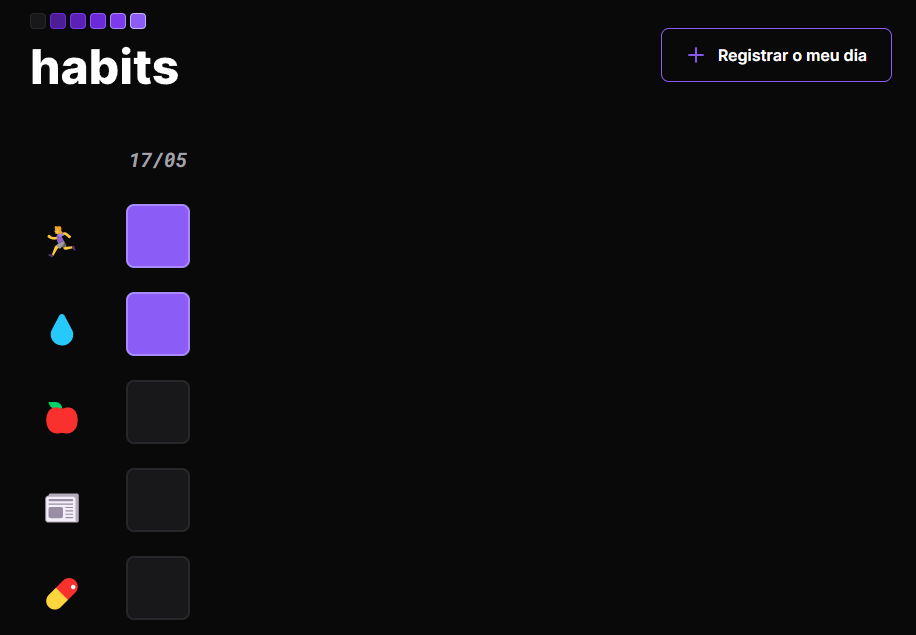
Task: Click the lightest purple last logo square
Action: click(138, 21)
